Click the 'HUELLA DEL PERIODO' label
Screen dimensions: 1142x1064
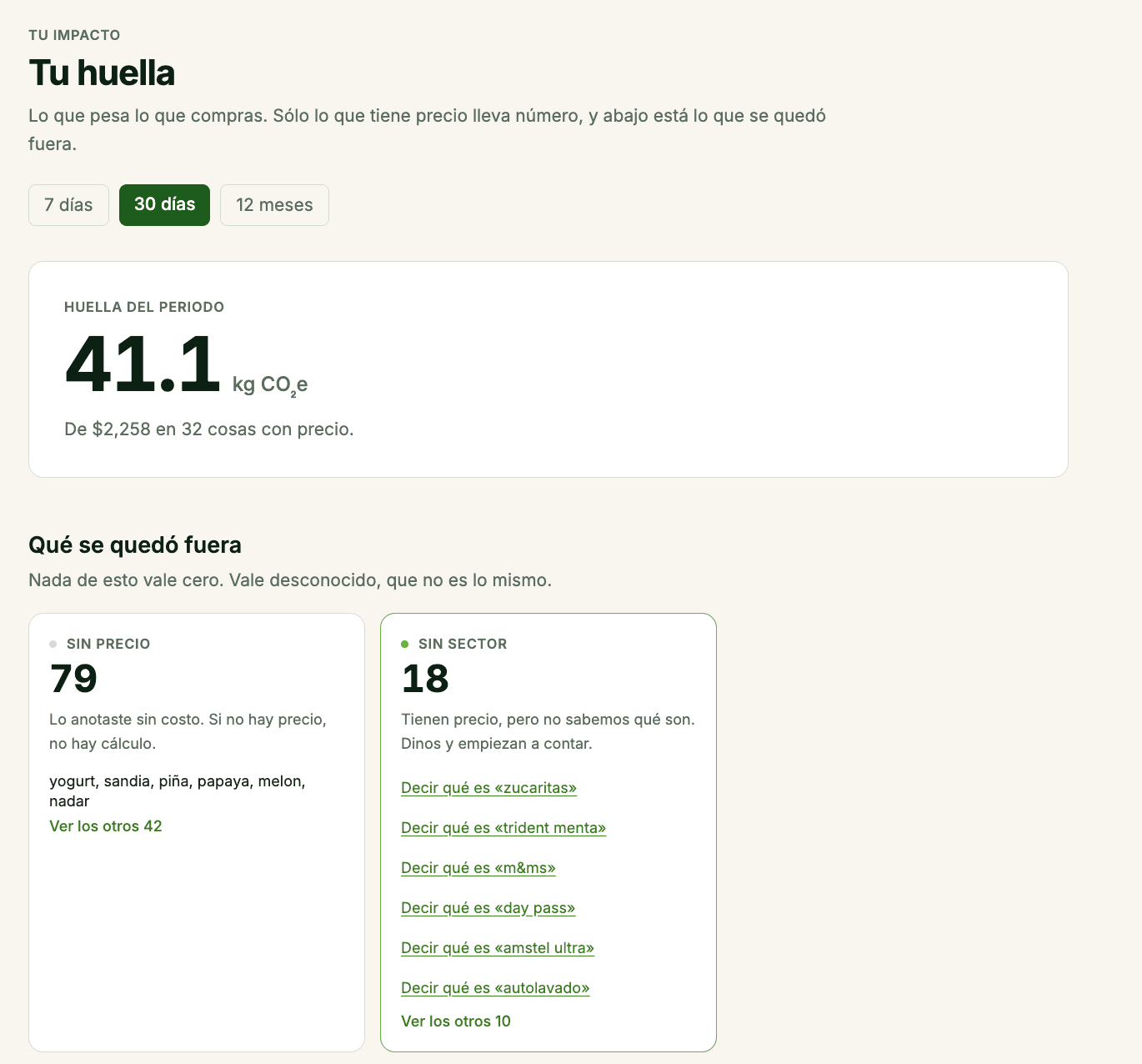pyautogui.click(x=144, y=307)
